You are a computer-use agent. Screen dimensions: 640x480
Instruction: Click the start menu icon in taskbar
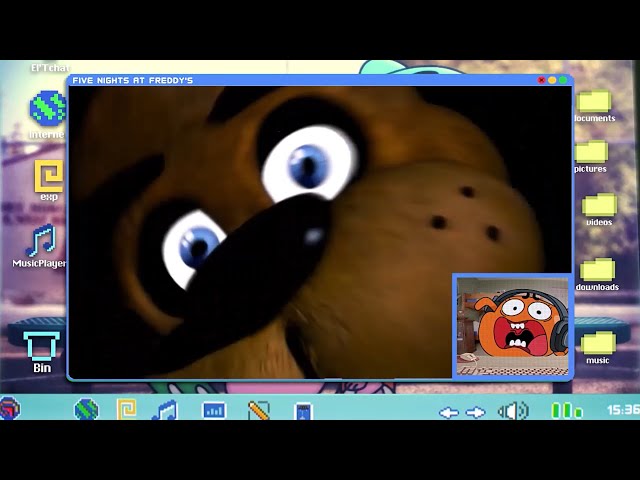click(x=10, y=408)
